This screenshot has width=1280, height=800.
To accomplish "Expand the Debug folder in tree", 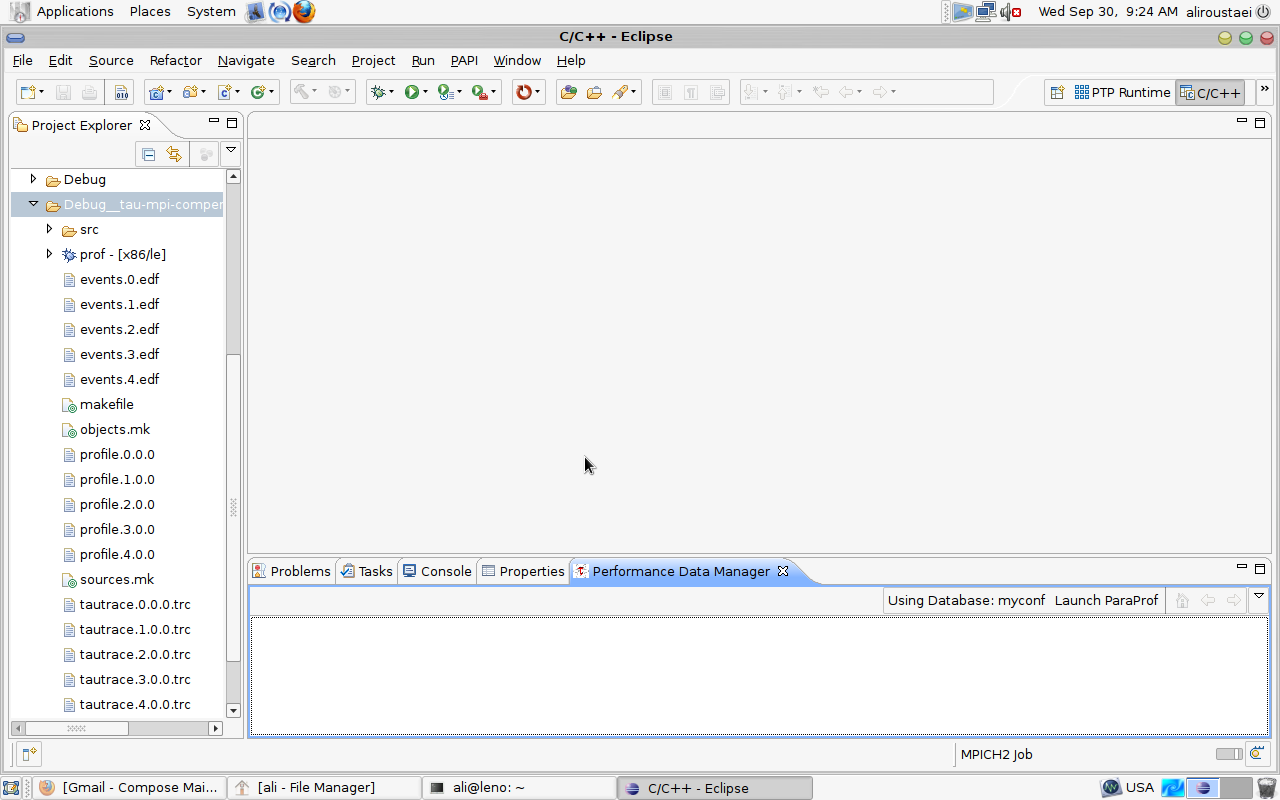I will point(33,179).
